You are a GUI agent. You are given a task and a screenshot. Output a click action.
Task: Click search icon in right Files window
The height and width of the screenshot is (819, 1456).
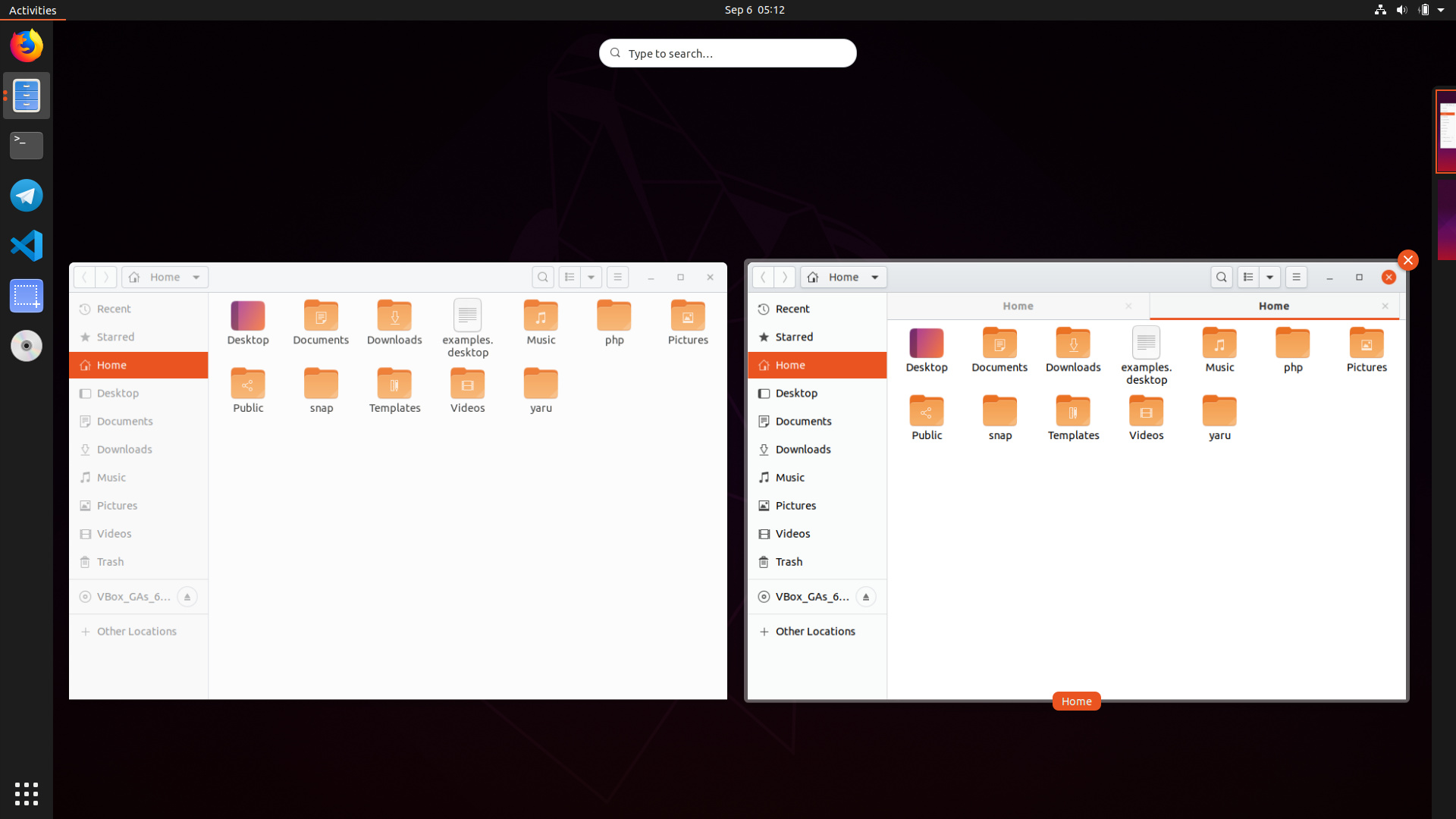tap(1221, 278)
